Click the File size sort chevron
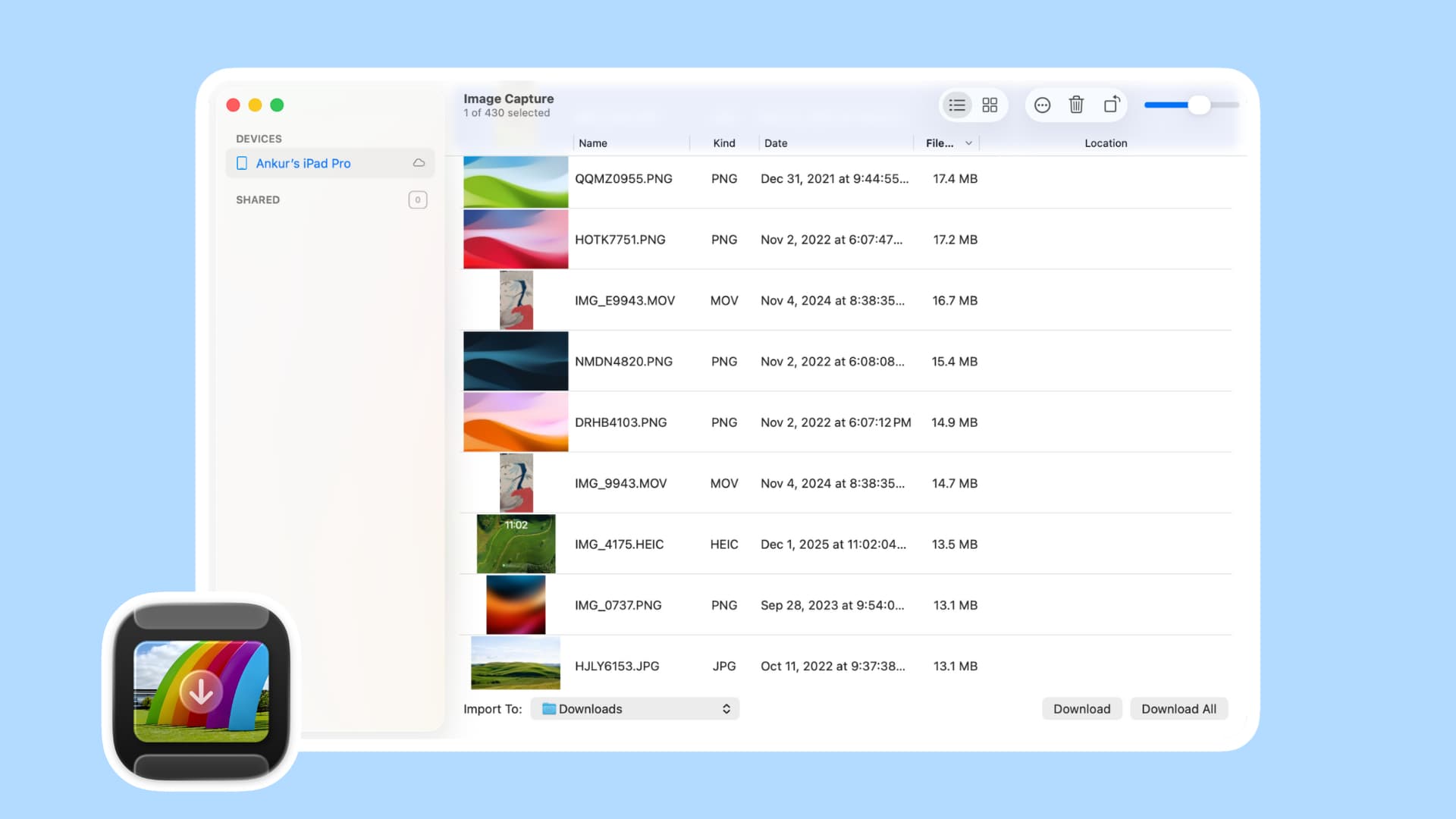 968,143
